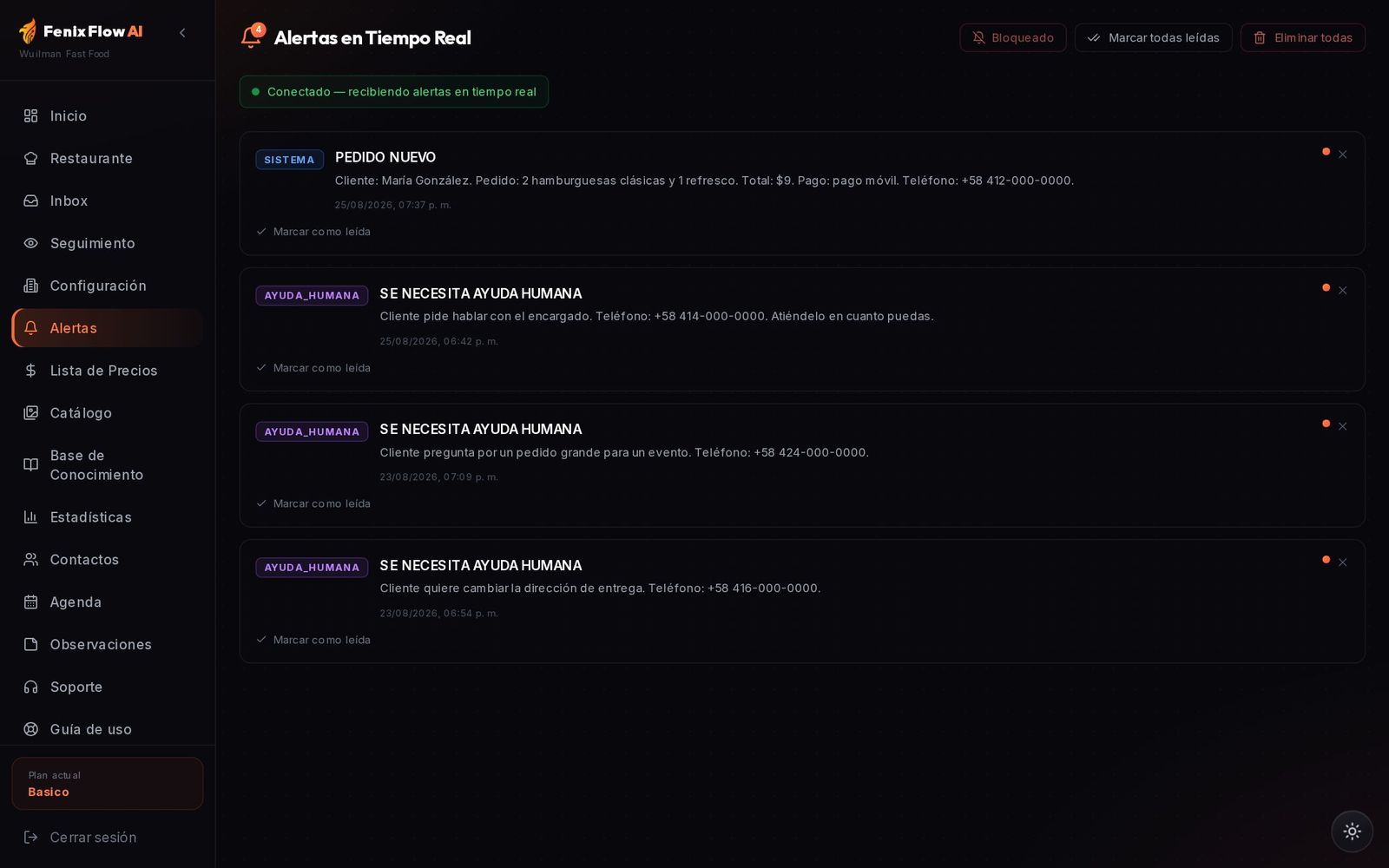The height and width of the screenshot is (868, 1389).
Task: Click the Cerrar sesión logout icon
Action: tap(31, 838)
